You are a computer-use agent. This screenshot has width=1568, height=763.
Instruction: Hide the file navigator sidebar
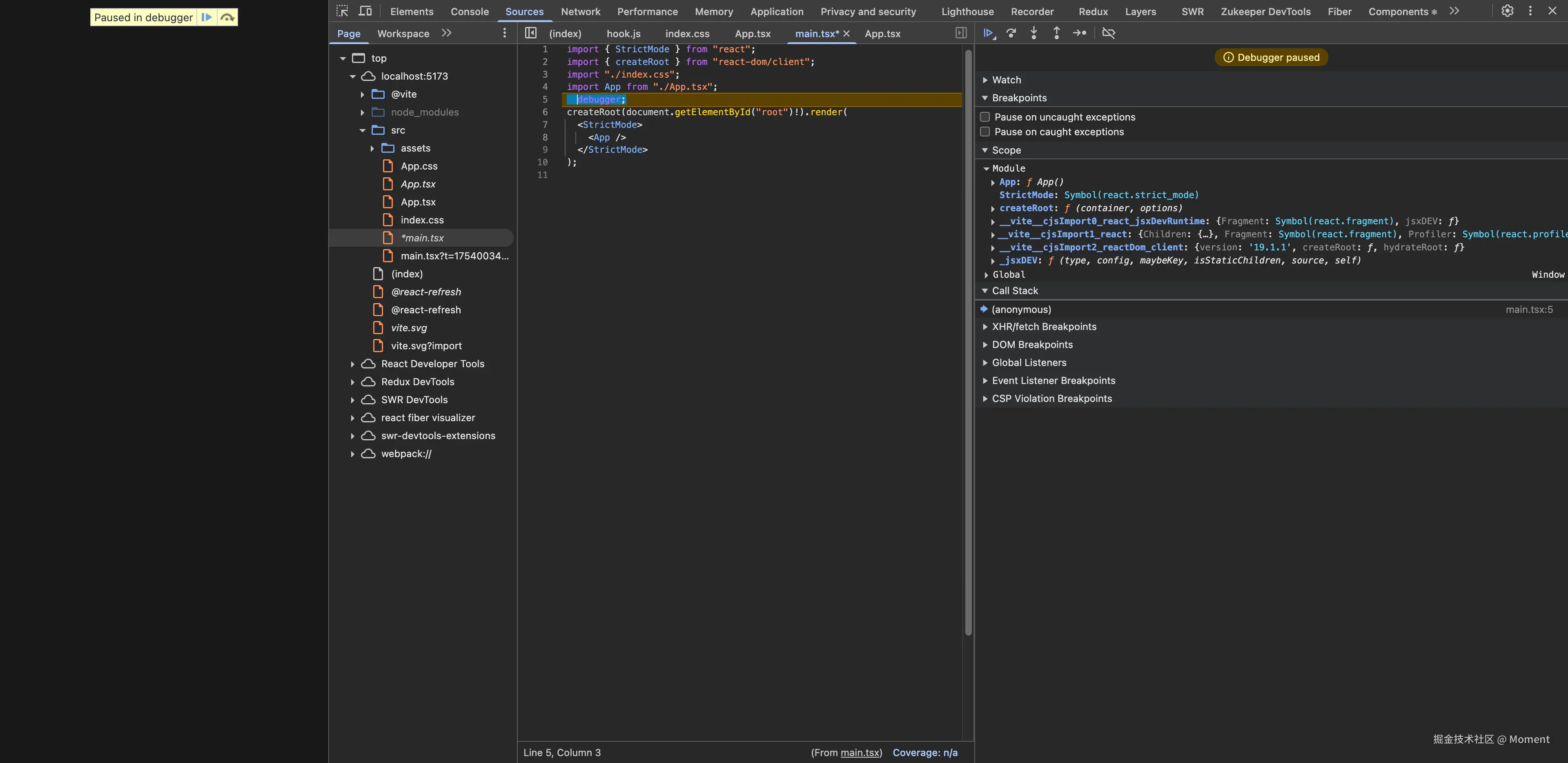point(531,33)
